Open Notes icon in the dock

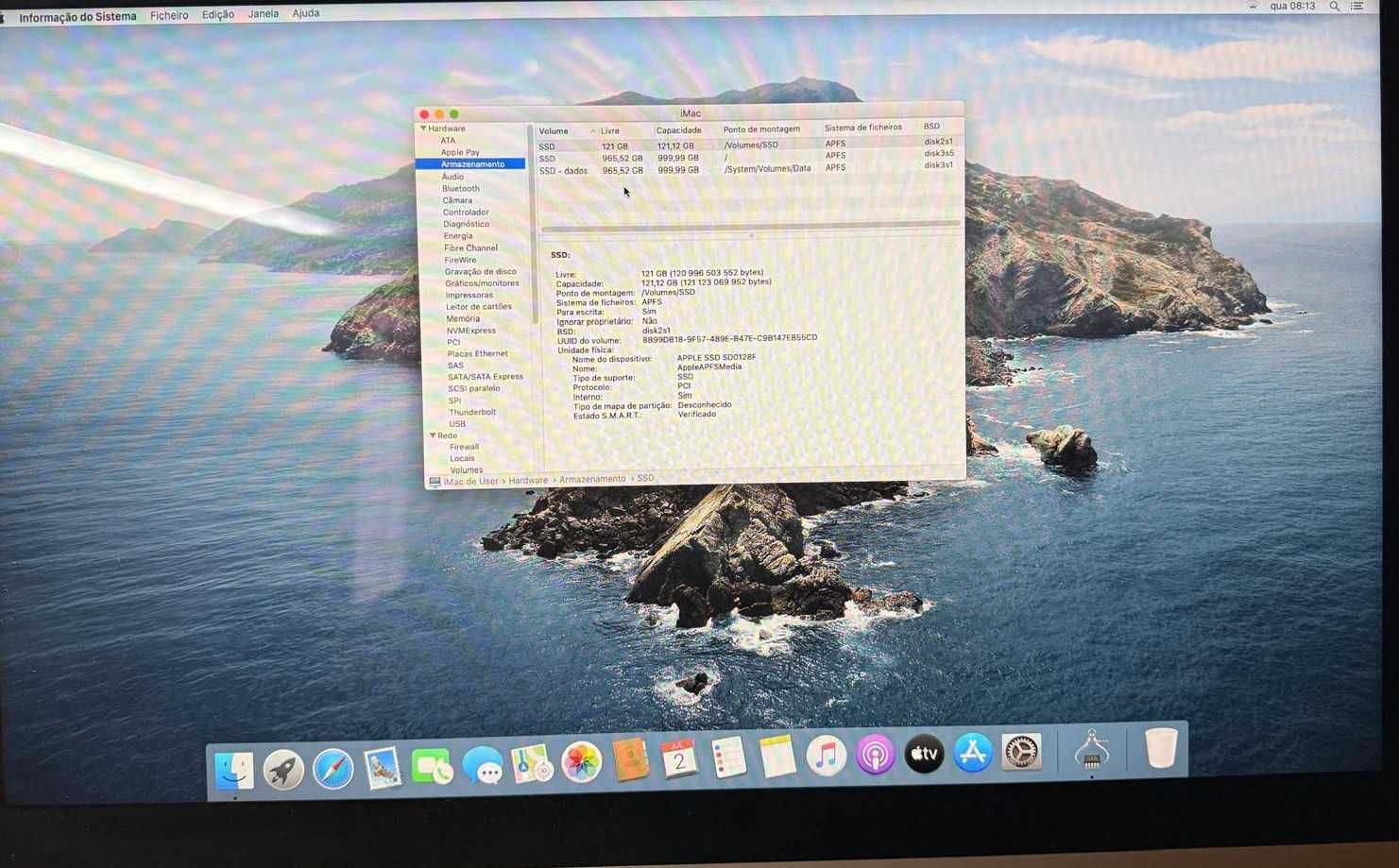point(777,757)
